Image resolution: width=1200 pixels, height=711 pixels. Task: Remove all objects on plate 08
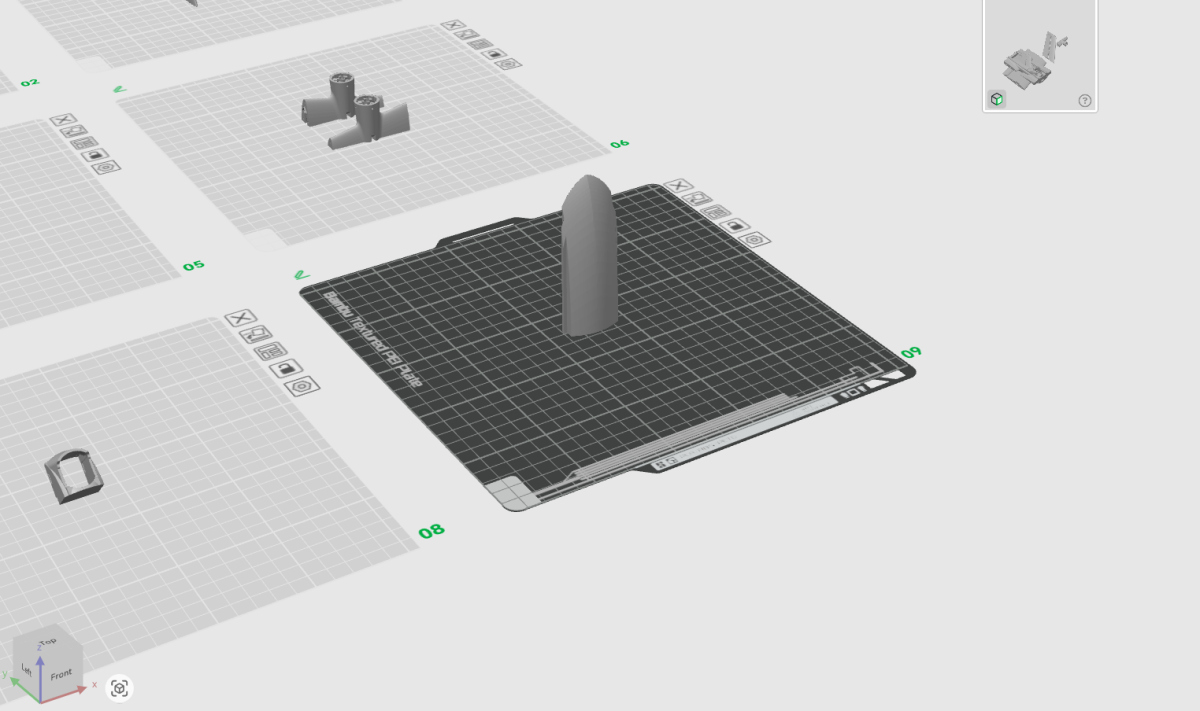[x=240, y=318]
